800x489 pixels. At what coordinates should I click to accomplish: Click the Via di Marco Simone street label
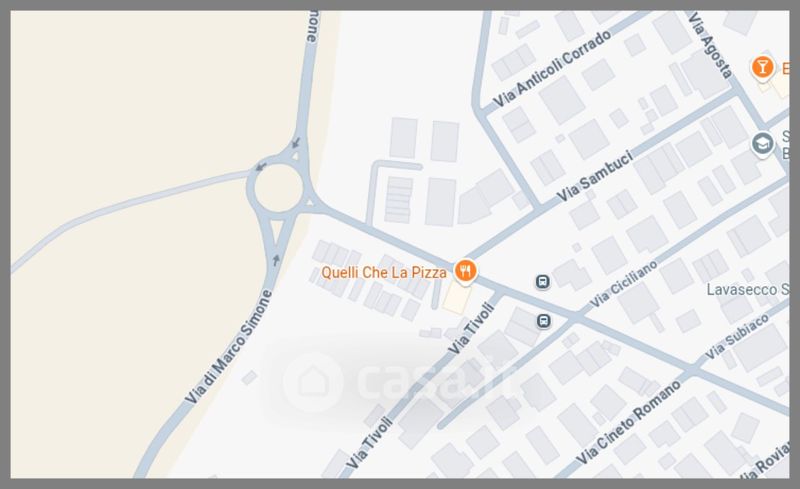228,347
